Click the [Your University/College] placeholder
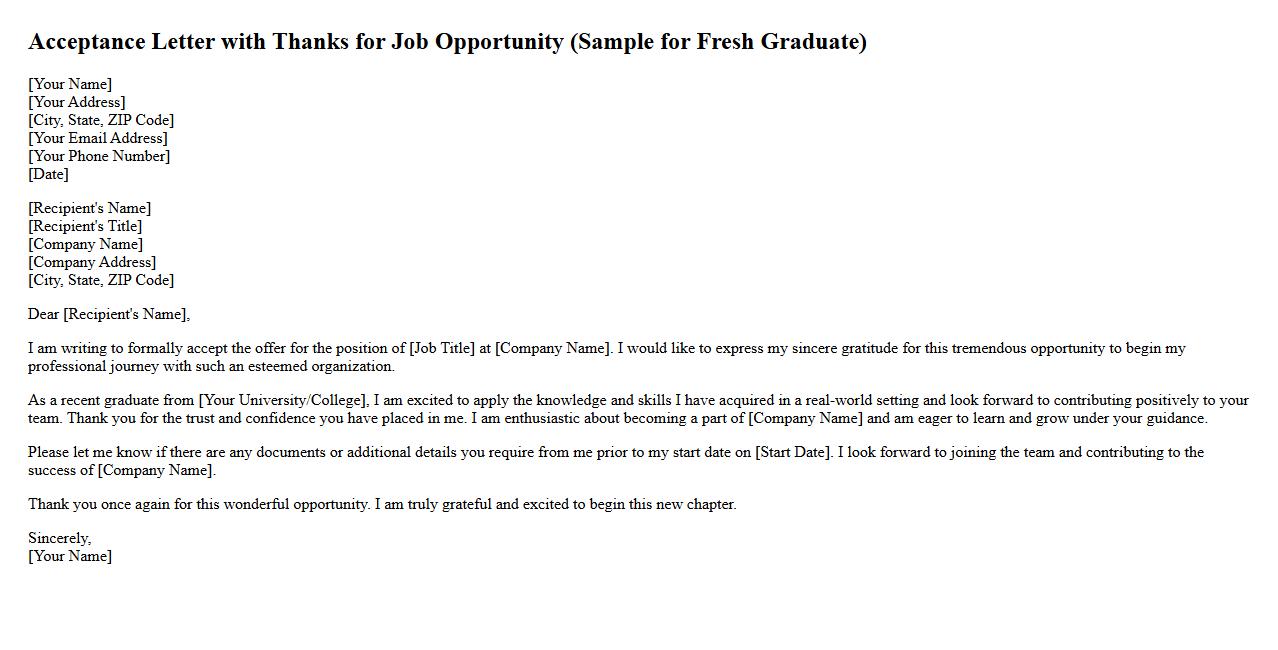 point(283,400)
